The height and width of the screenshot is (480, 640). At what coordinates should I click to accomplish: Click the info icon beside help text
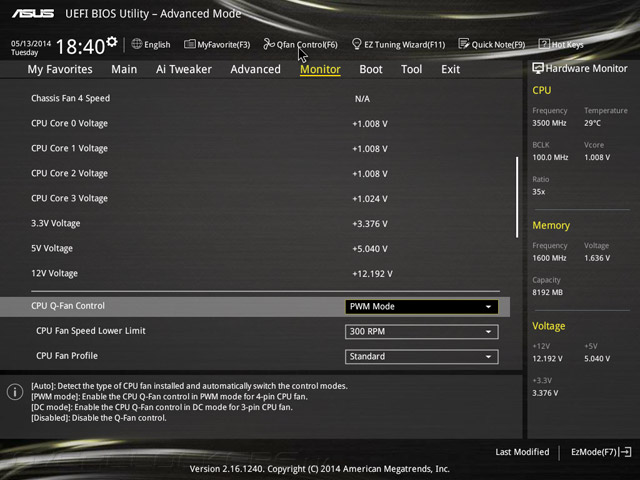(15, 392)
